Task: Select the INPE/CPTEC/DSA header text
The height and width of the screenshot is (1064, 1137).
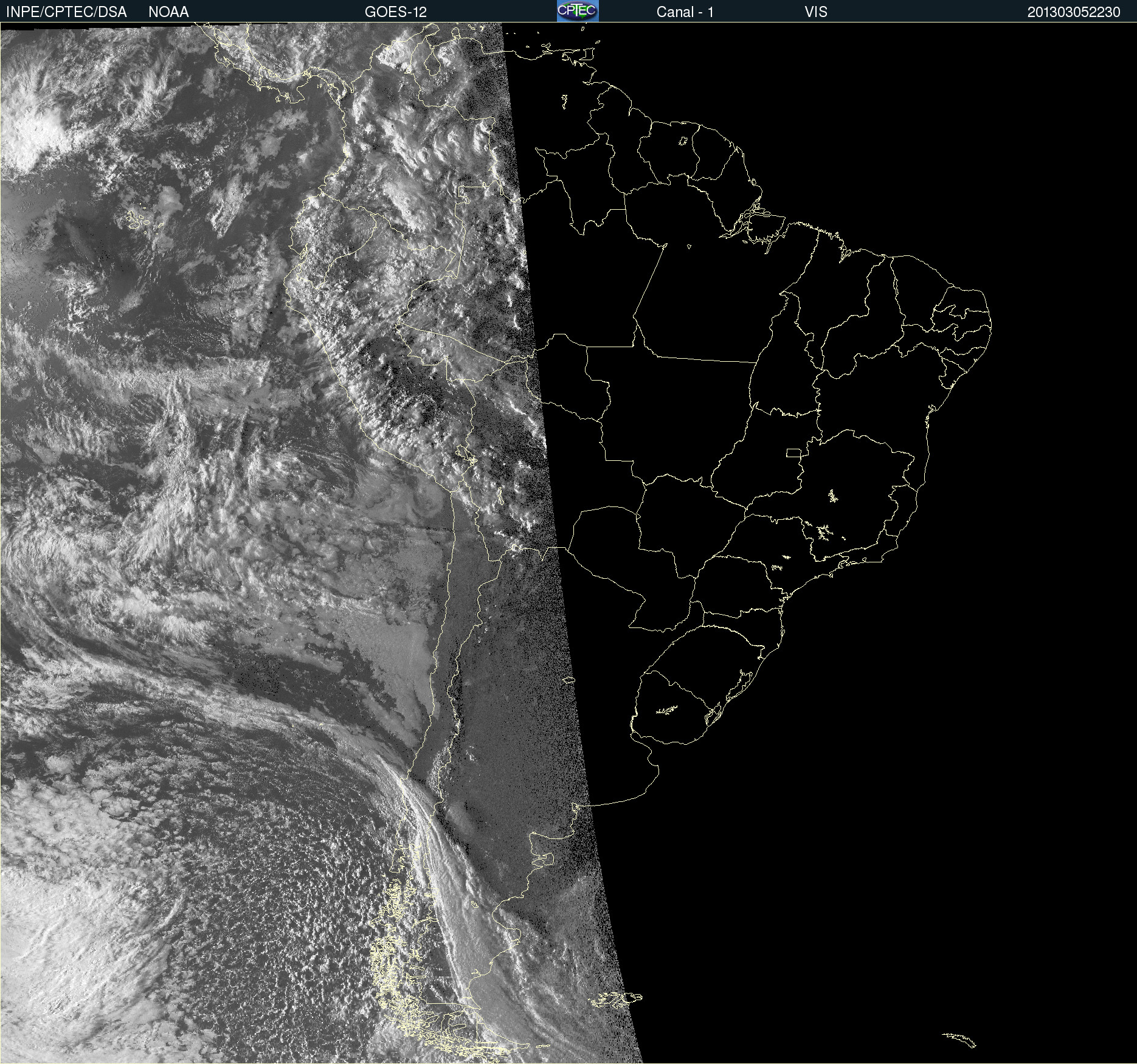Action: [x=66, y=12]
